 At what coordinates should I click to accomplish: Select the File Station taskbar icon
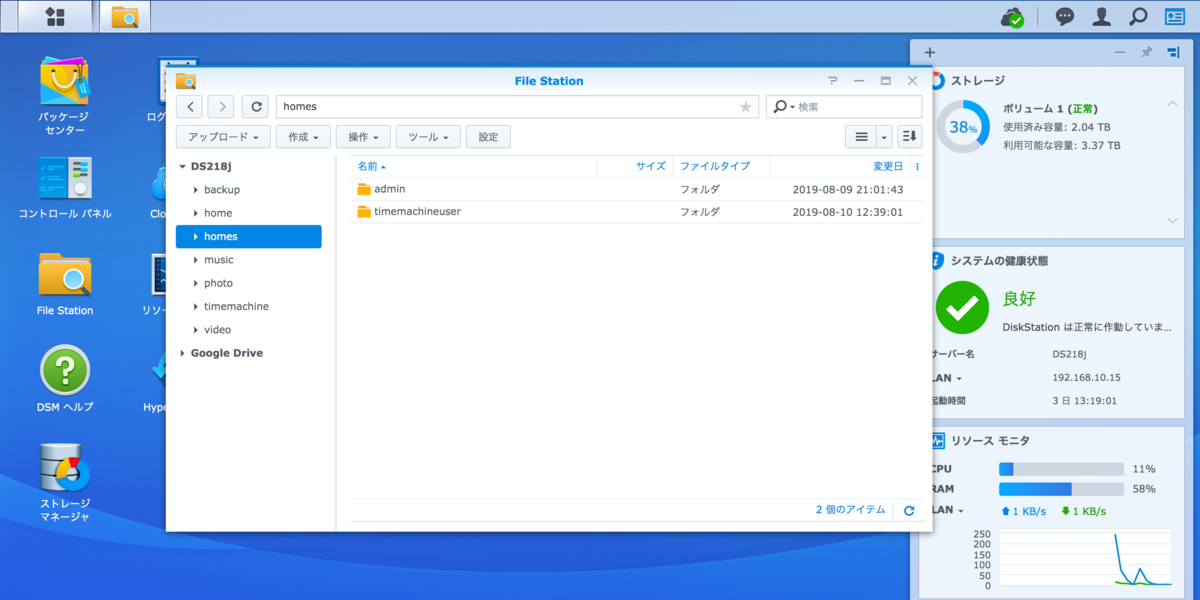coord(125,16)
